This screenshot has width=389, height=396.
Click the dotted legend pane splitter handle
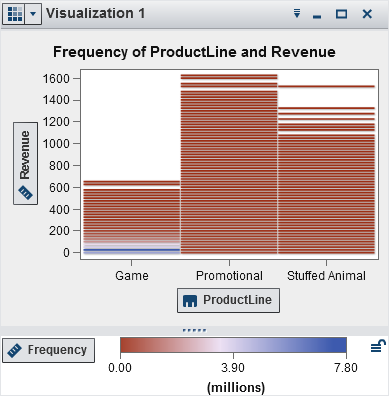point(195,331)
